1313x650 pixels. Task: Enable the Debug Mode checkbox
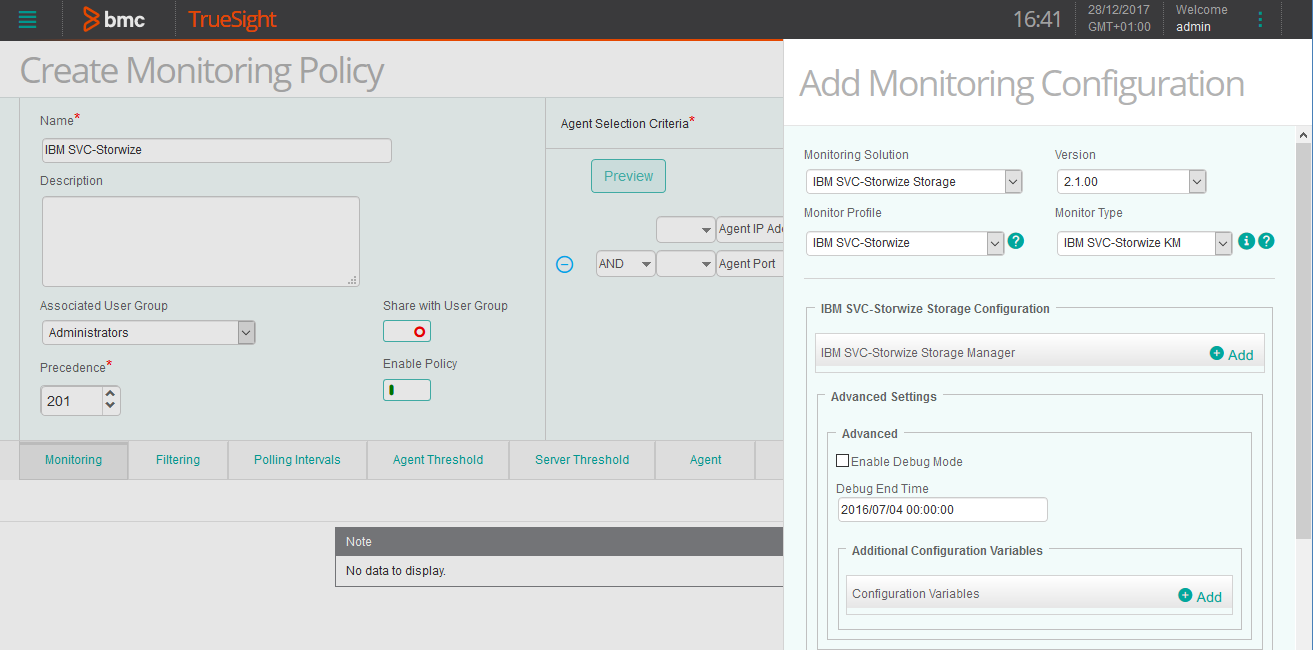(x=842, y=460)
